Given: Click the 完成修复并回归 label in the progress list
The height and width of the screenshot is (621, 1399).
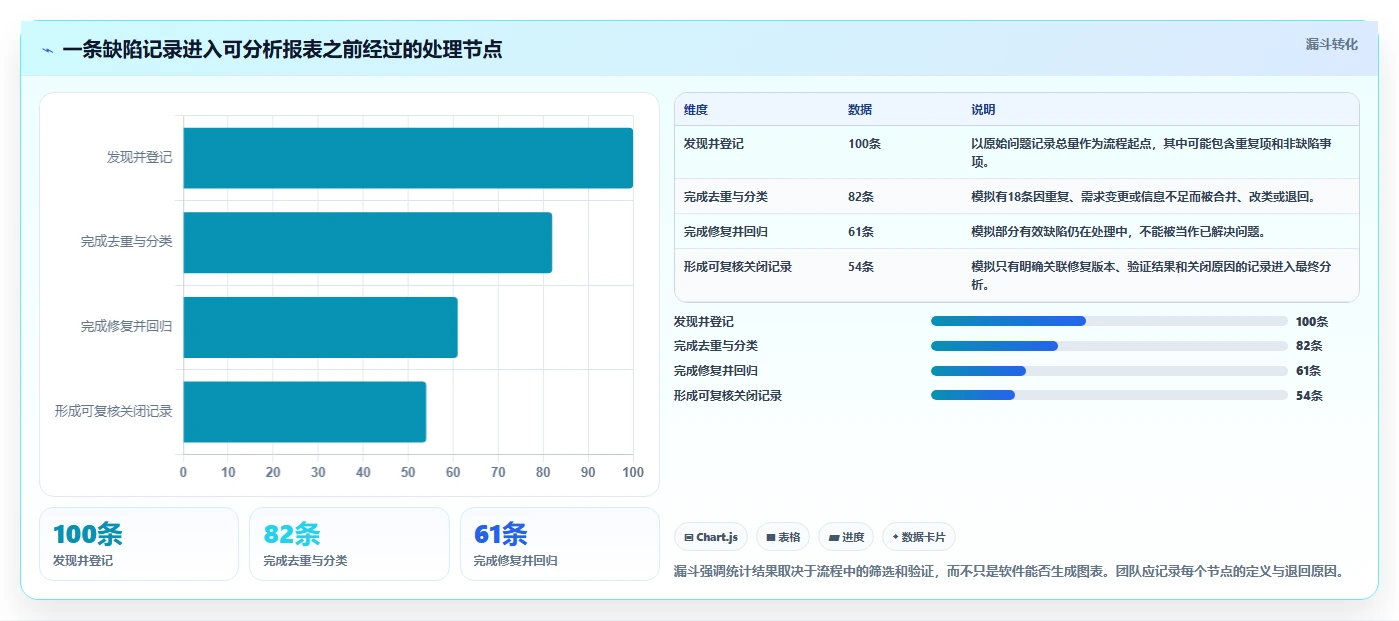Looking at the screenshot, I should click(x=716, y=371).
